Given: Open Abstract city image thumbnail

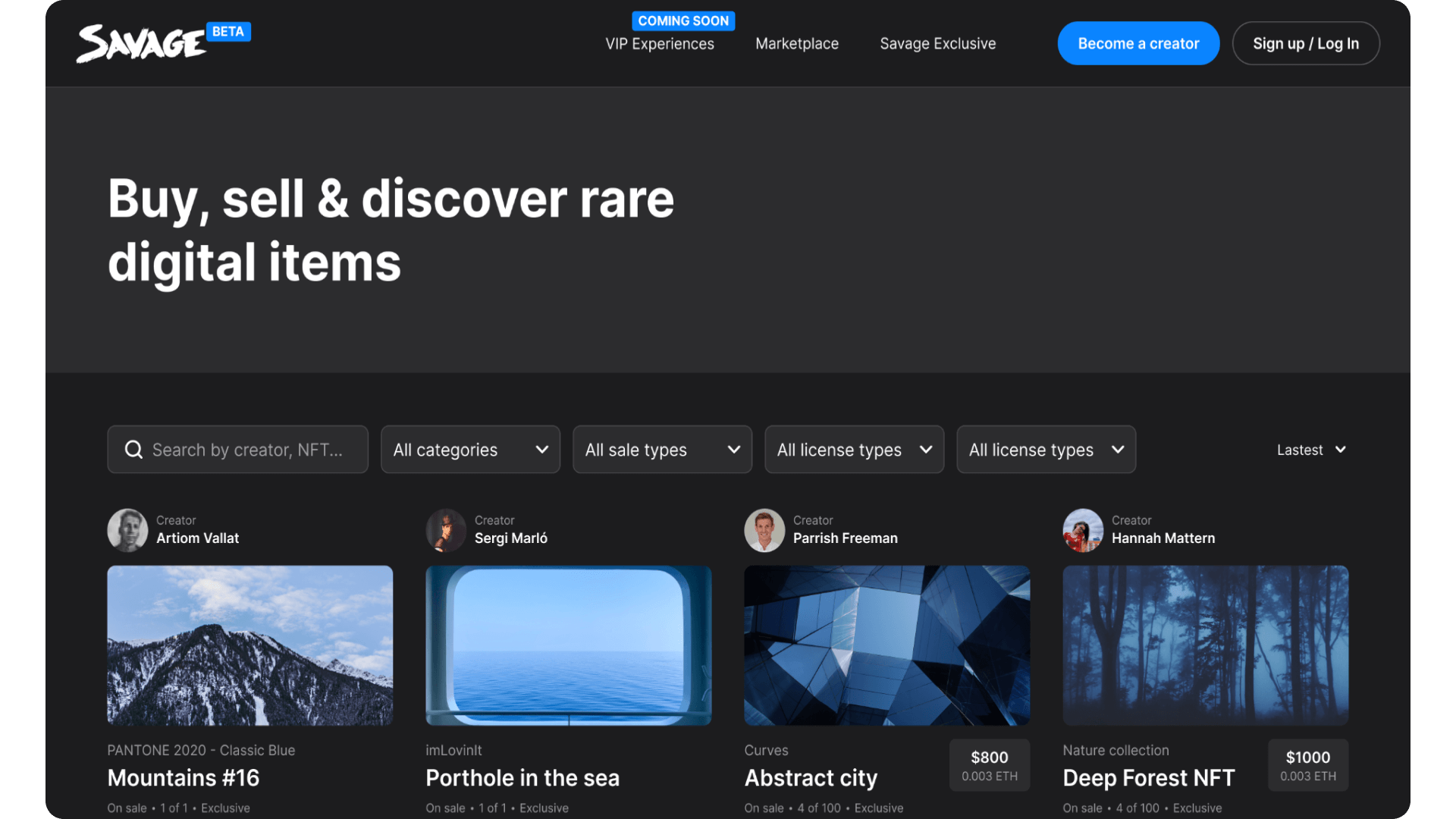Looking at the screenshot, I should (x=887, y=645).
